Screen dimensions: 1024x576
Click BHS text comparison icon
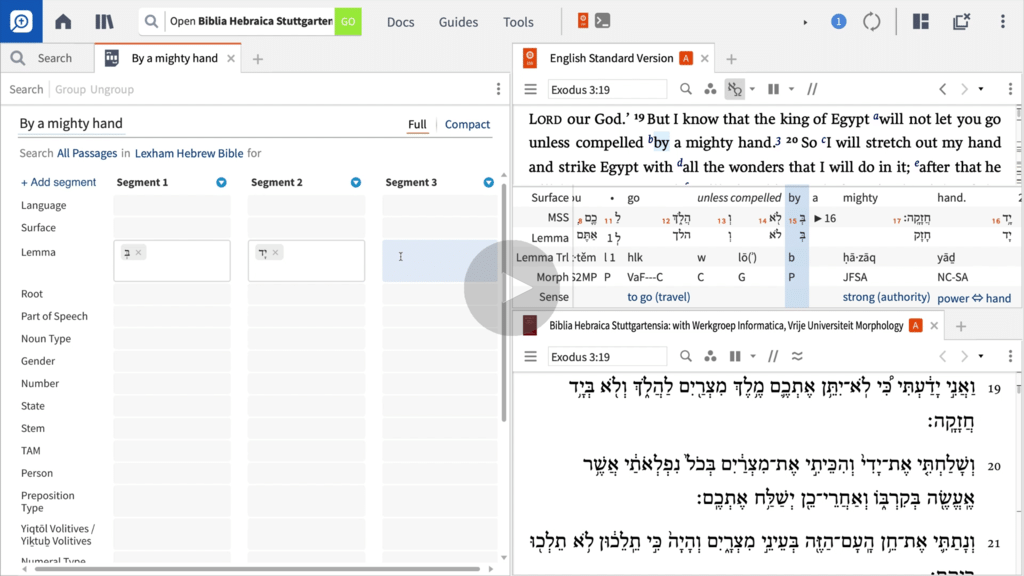click(797, 356)
